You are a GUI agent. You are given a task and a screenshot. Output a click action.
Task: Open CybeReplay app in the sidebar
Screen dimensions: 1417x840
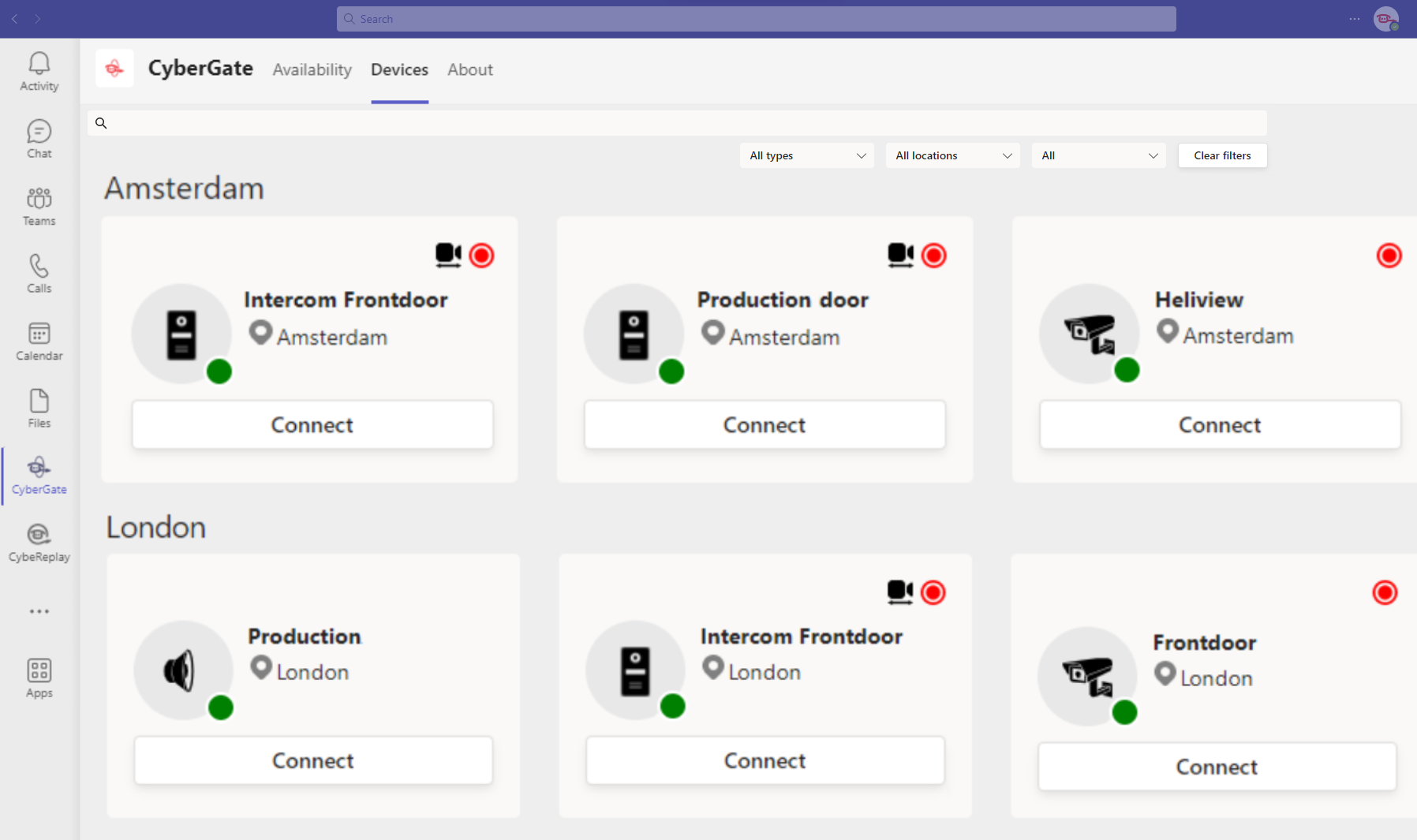(x=39, y=543)
